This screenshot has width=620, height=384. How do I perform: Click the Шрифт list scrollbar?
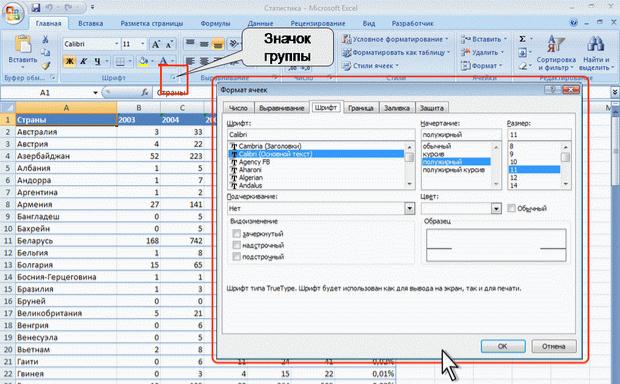tap(410, 165)
